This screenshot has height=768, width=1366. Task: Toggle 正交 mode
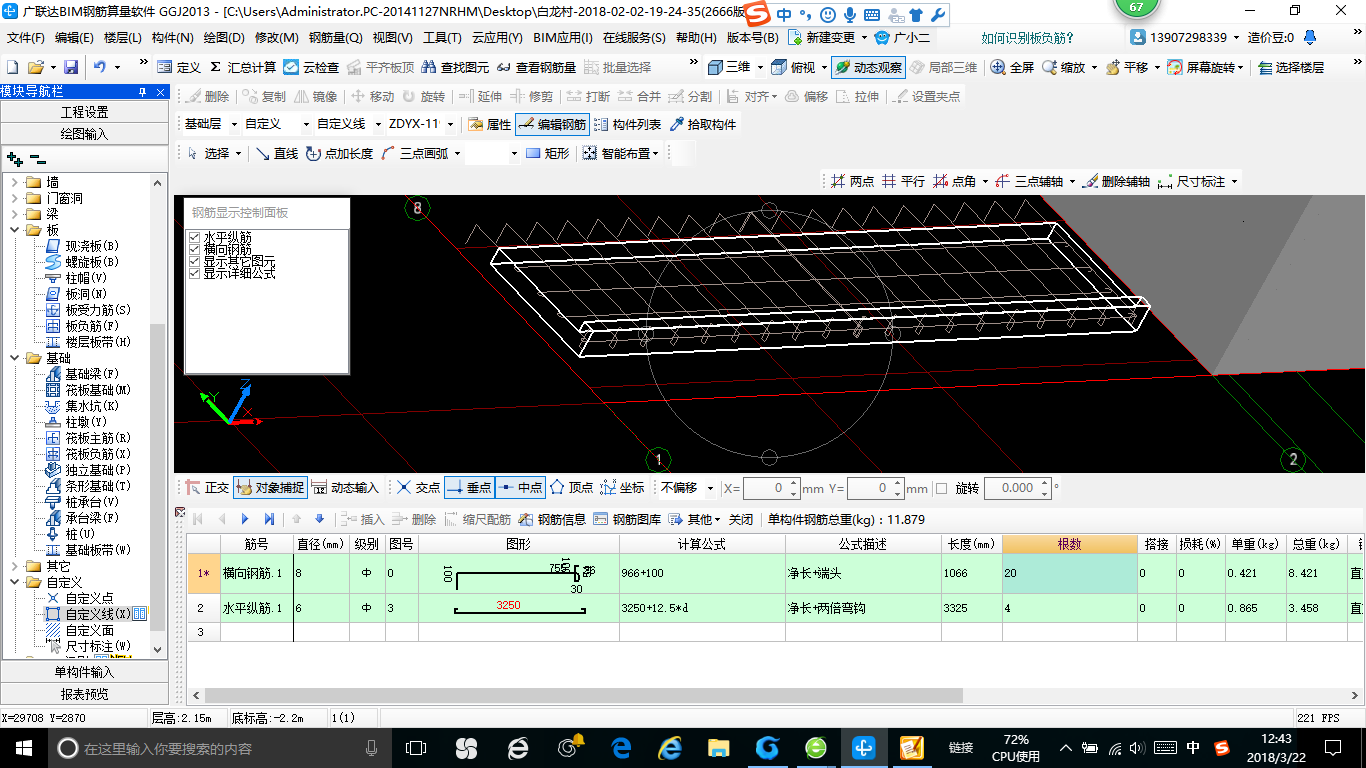[207, 488]
